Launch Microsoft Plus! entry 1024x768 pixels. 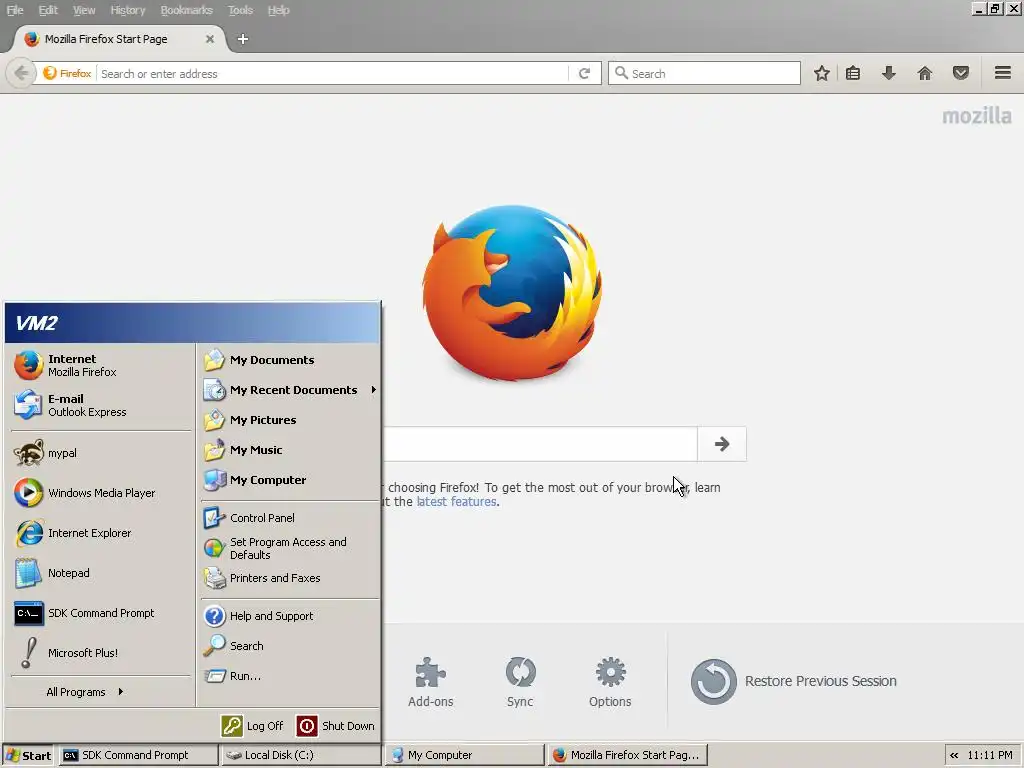coord(101,652)
